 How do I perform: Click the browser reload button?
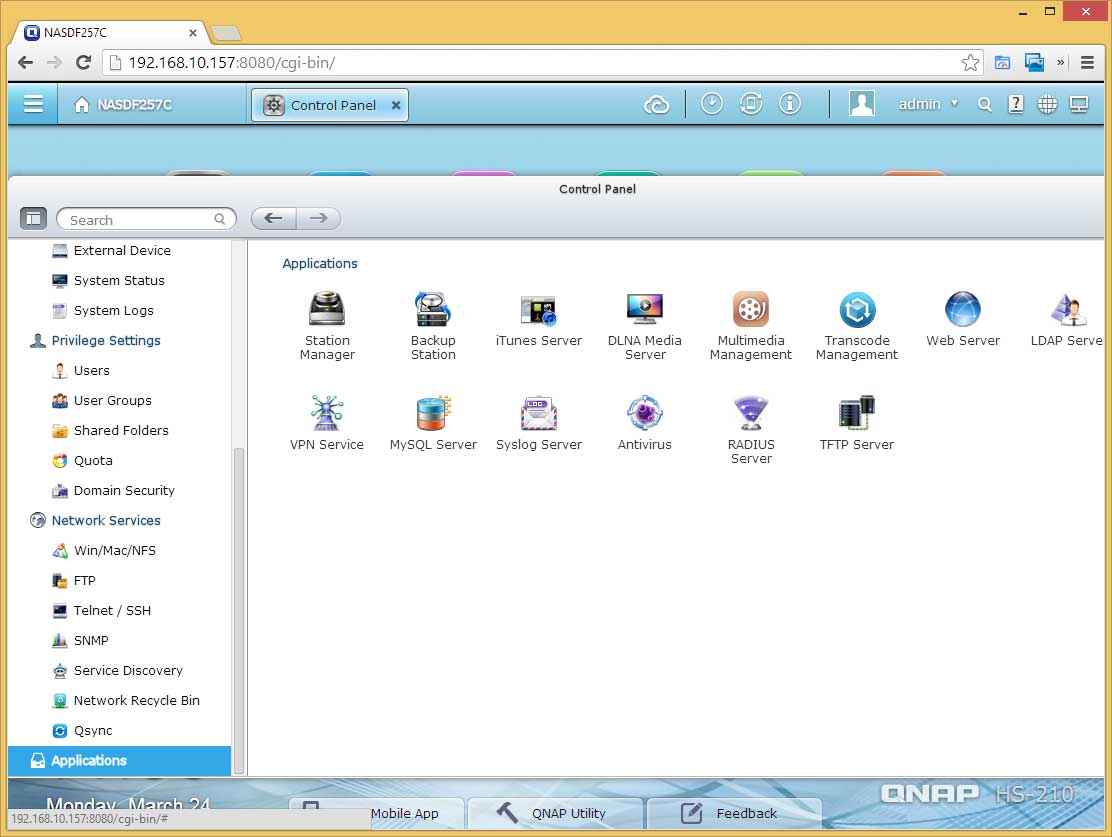pos(83,62)
